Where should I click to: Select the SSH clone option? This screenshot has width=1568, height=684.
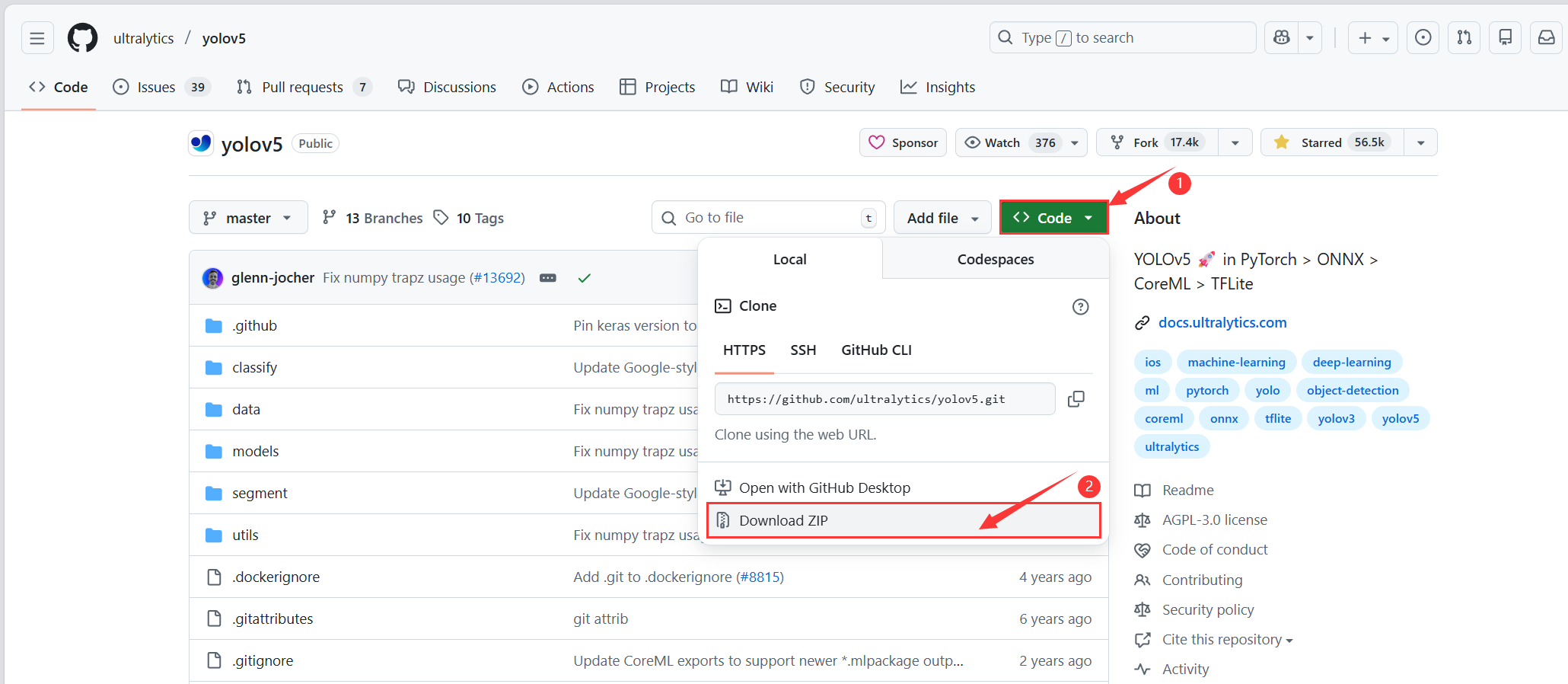click(803, 350)
